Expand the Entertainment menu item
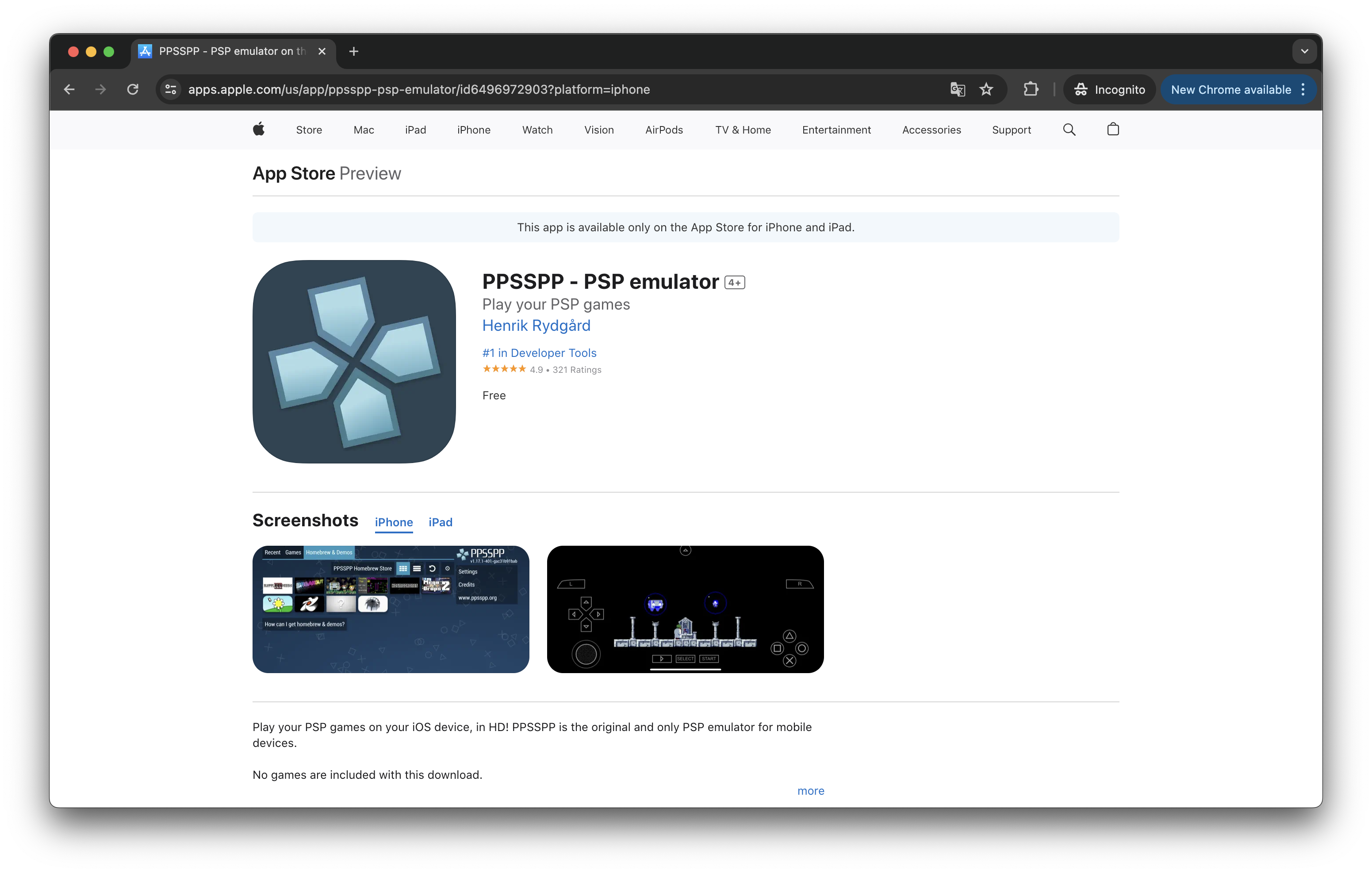This screenshot has height=873, width=1372. (836, 130)
